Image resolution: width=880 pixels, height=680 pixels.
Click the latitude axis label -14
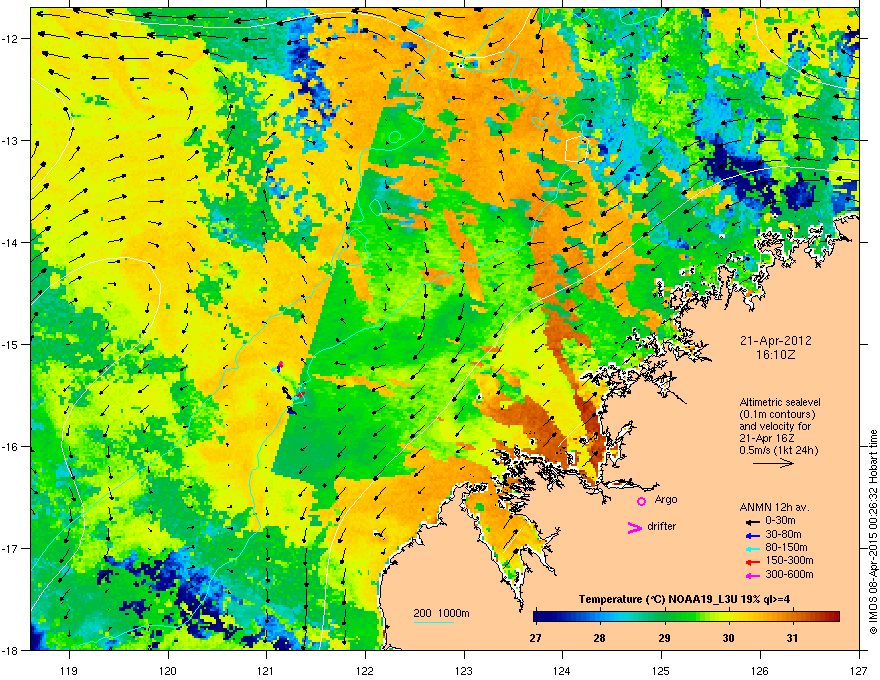click(x=10, y=242)
